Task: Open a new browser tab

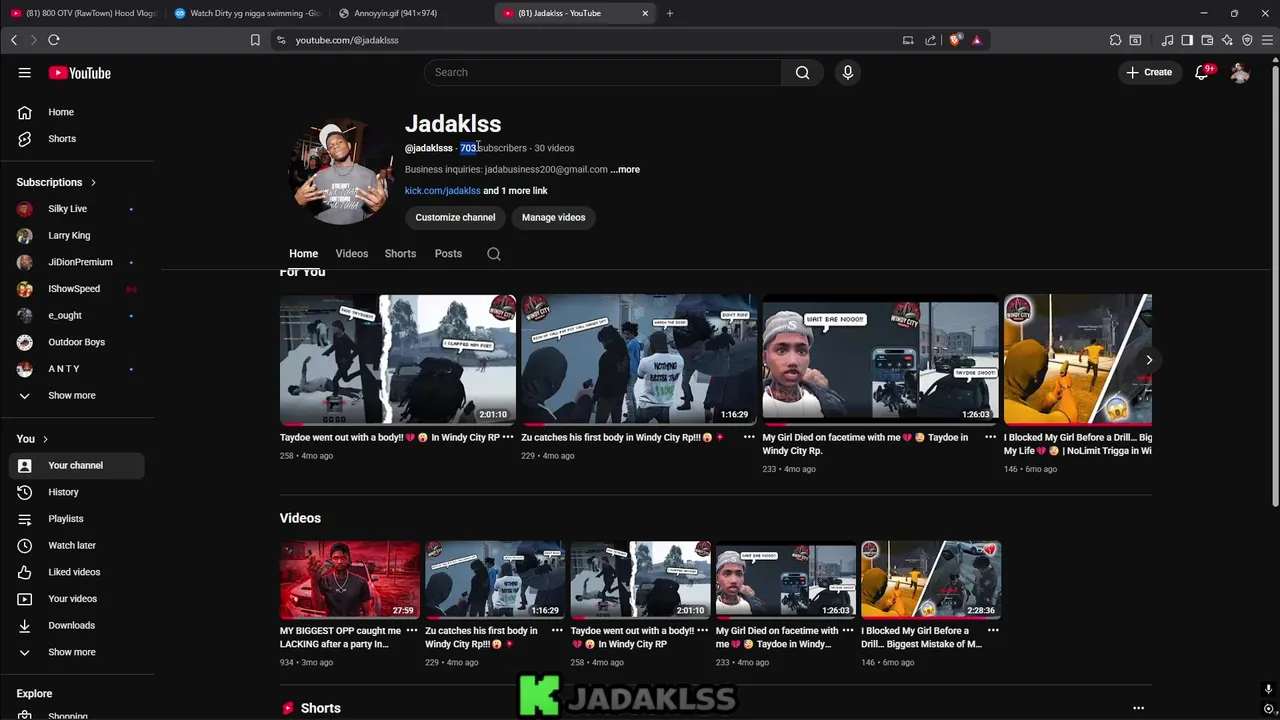Action: point(670,13)
